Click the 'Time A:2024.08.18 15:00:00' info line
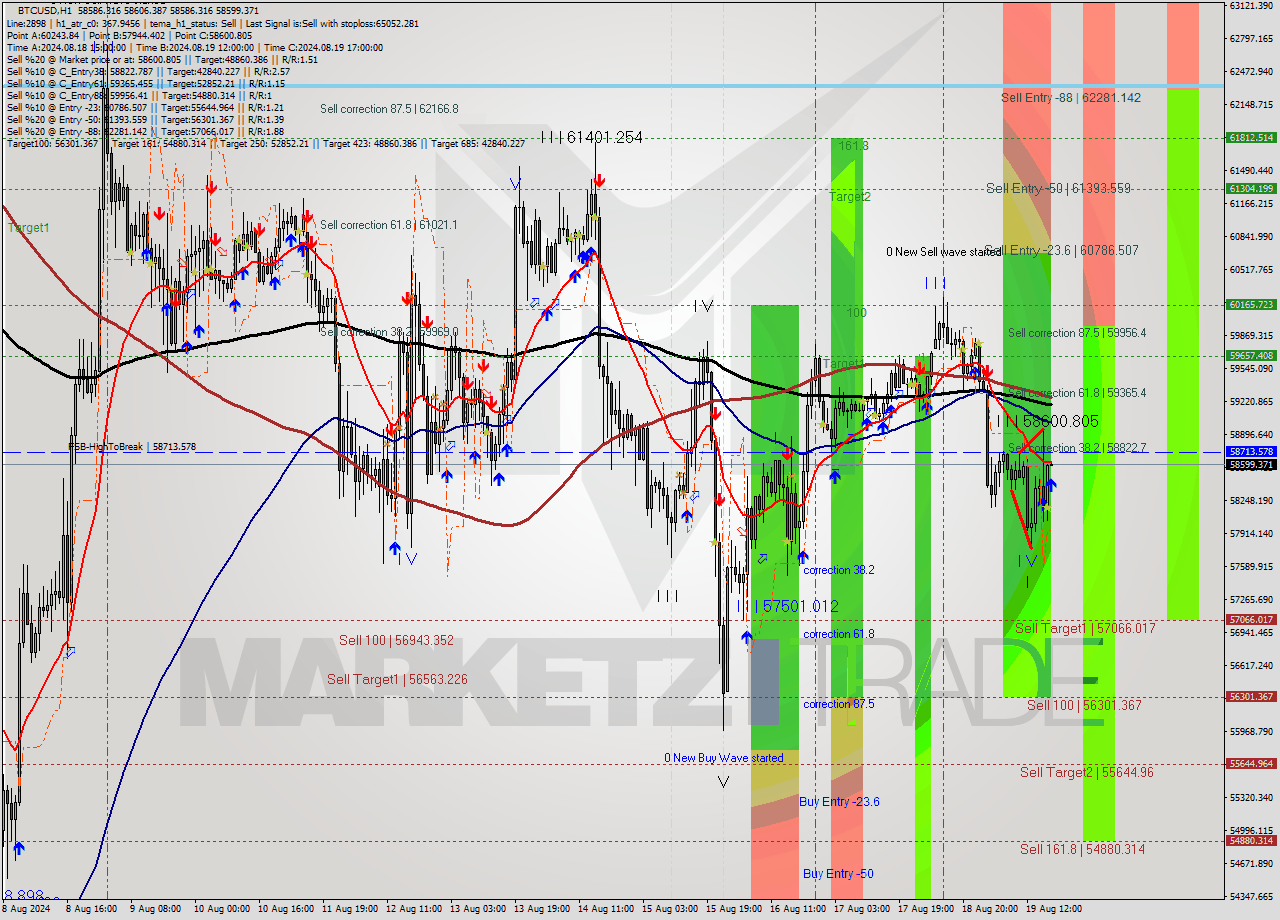Image resolution: width=1280 pixels, height=920 pixels. pyautogui.click(x=194, y=47)
